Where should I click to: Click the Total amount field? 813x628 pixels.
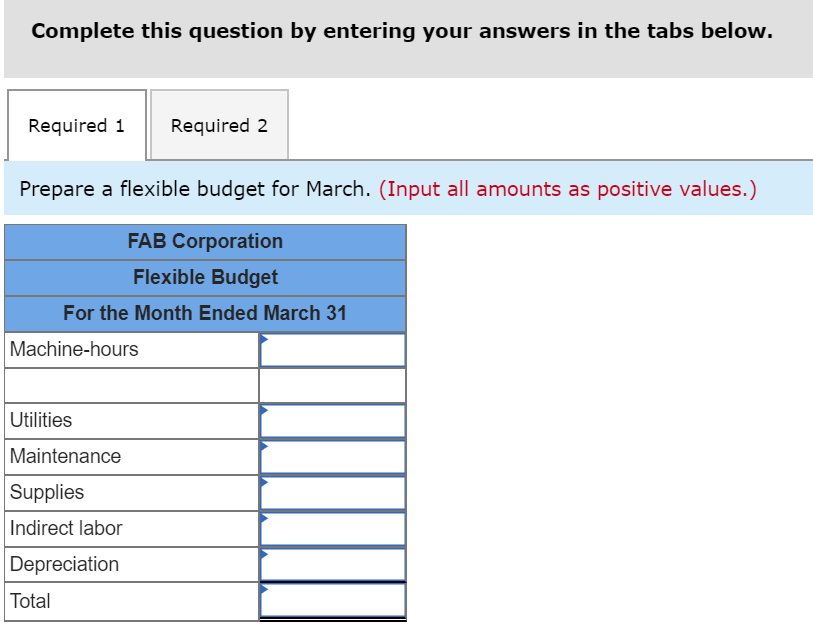(335, 601)
